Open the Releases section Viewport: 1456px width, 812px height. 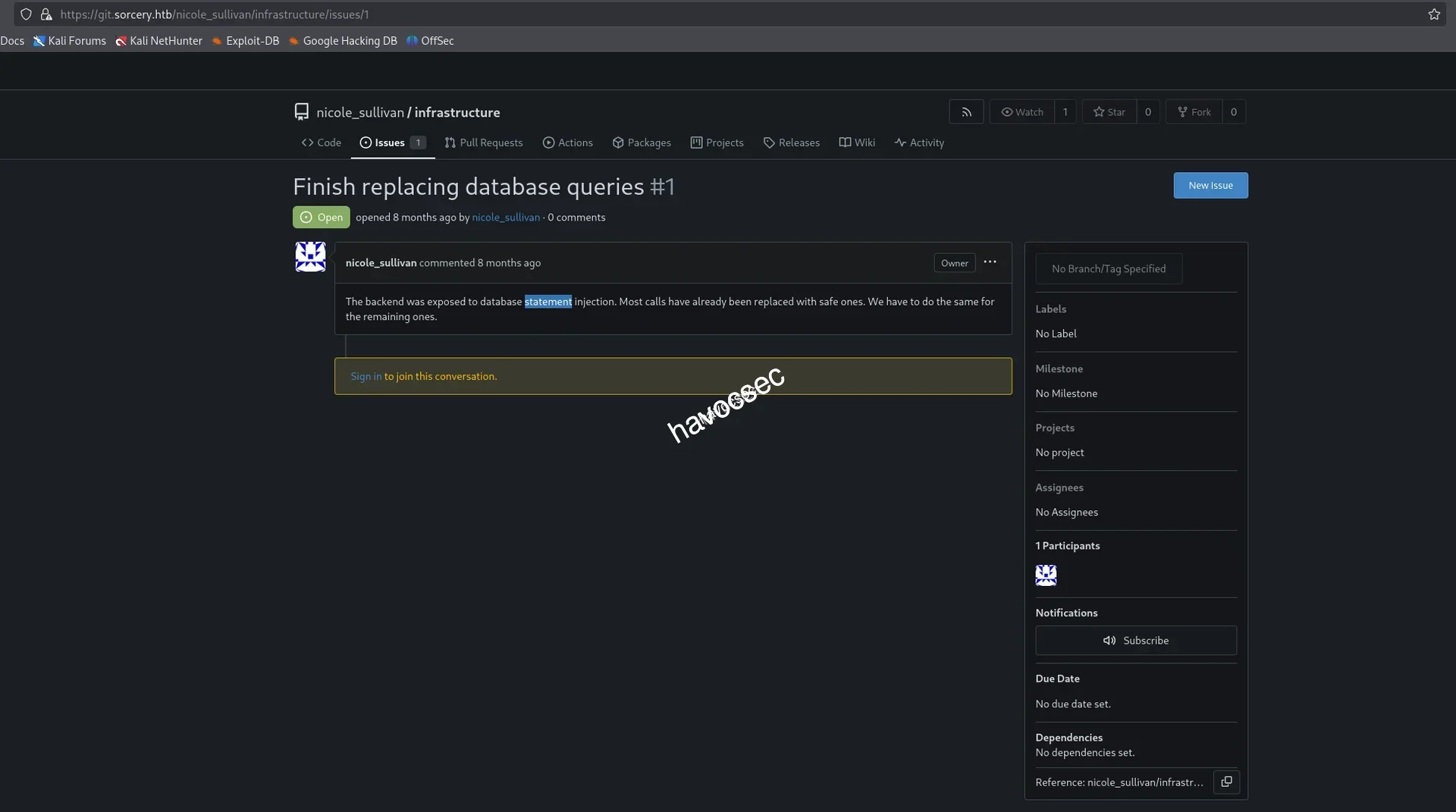[x=792, y=143]
